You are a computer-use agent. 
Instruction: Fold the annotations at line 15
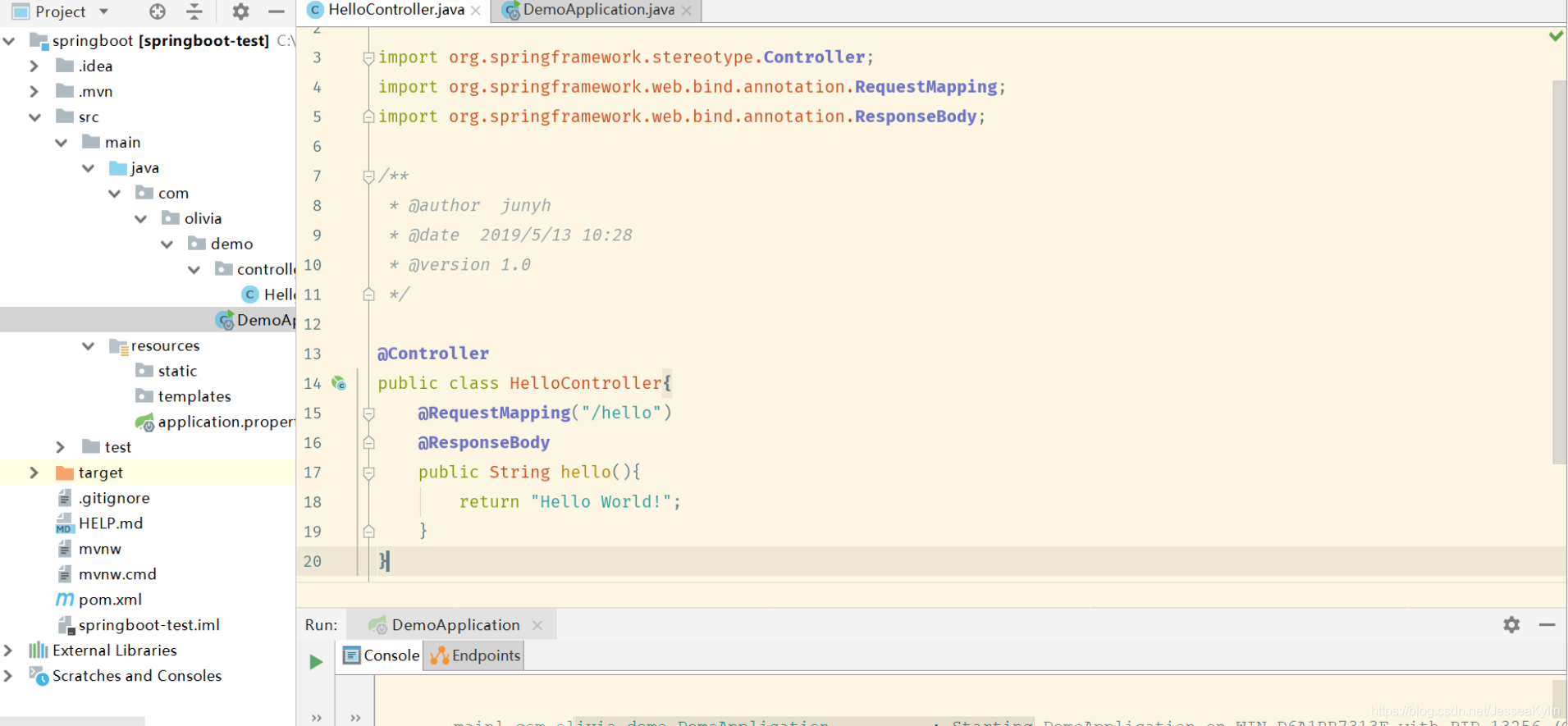pyautogui.click(x=368, y=413)
